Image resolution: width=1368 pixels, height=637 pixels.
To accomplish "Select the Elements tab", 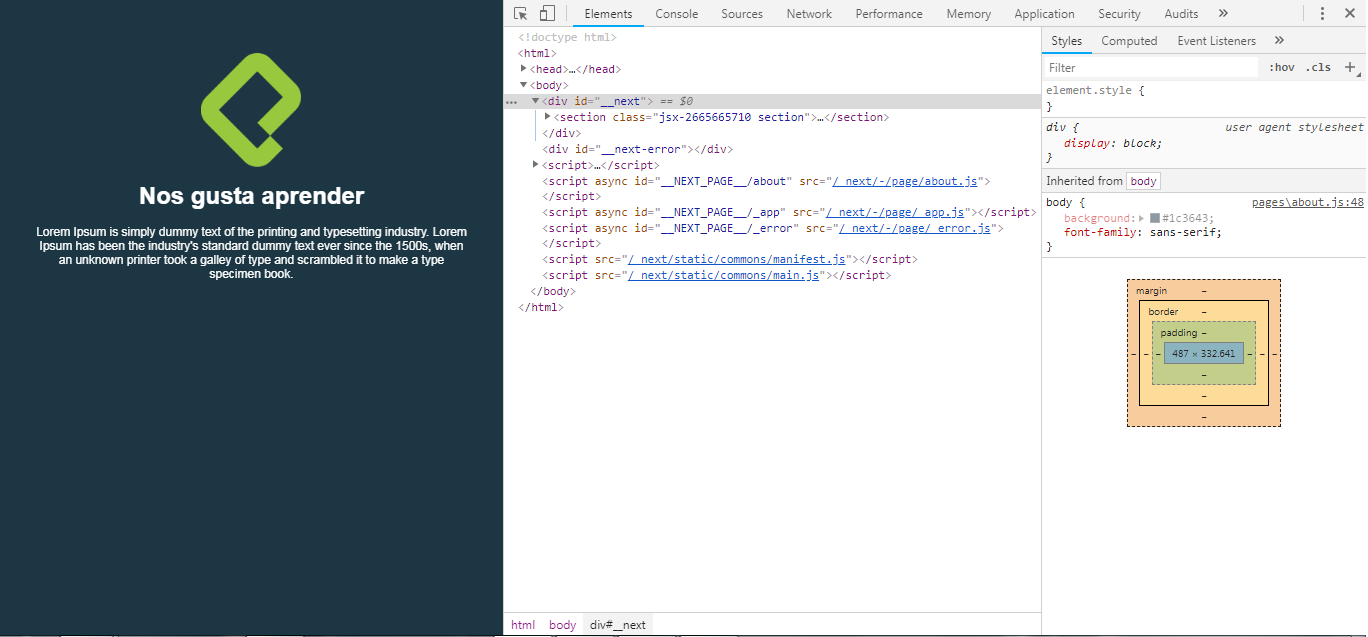I will [608, 14].
